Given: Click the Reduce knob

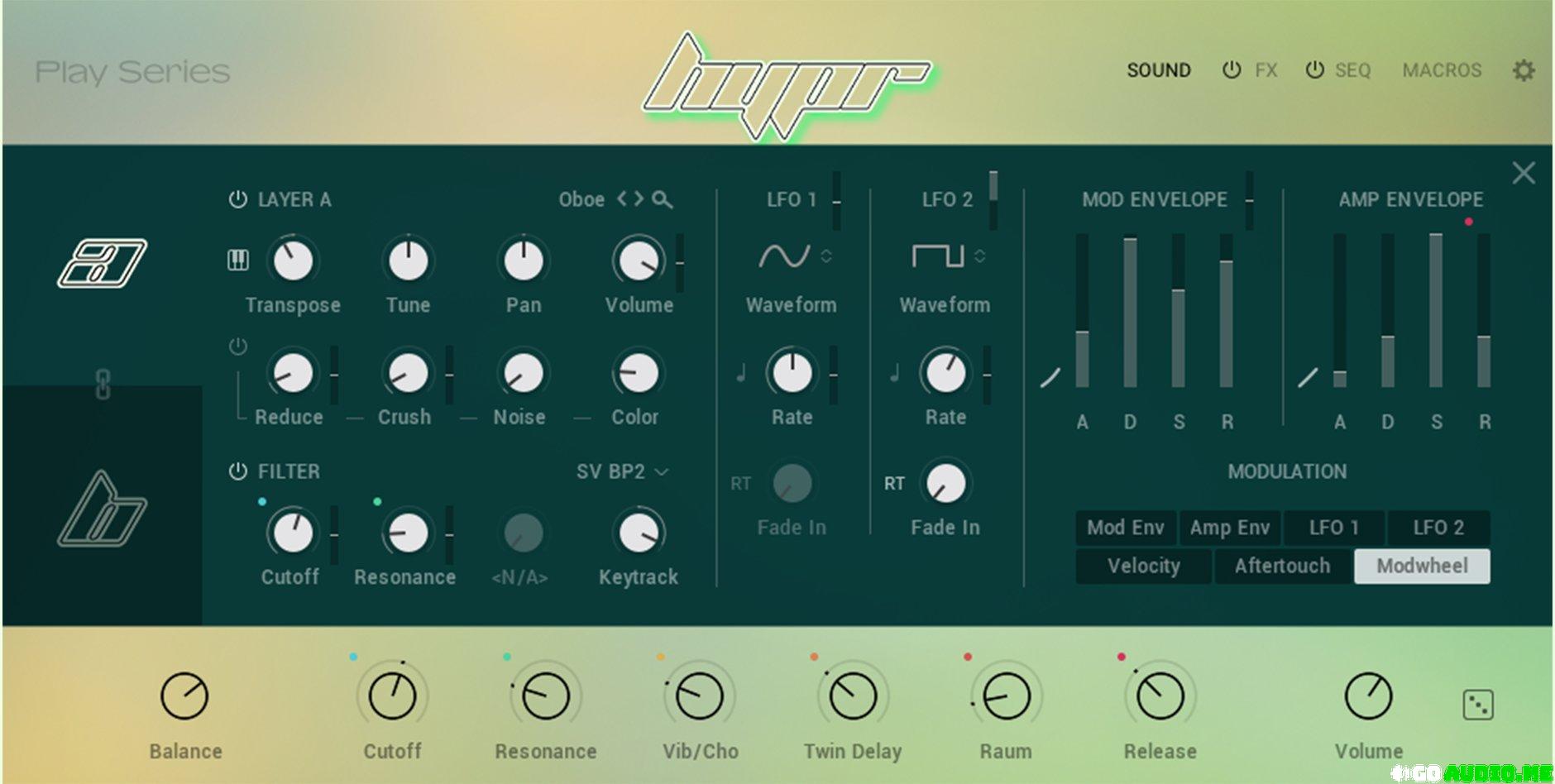Looking at the screenshot, I should click(293, 373).
